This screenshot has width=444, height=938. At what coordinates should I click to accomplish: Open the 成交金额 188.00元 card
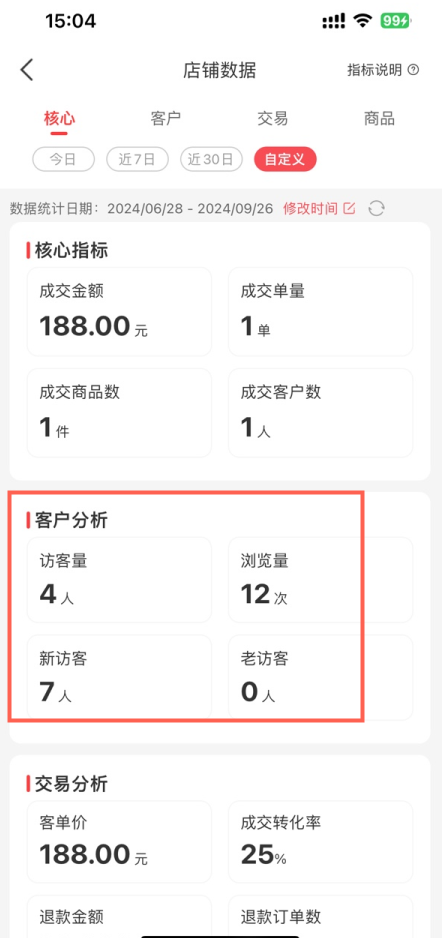pyautogui.click(x=119, y=312)
